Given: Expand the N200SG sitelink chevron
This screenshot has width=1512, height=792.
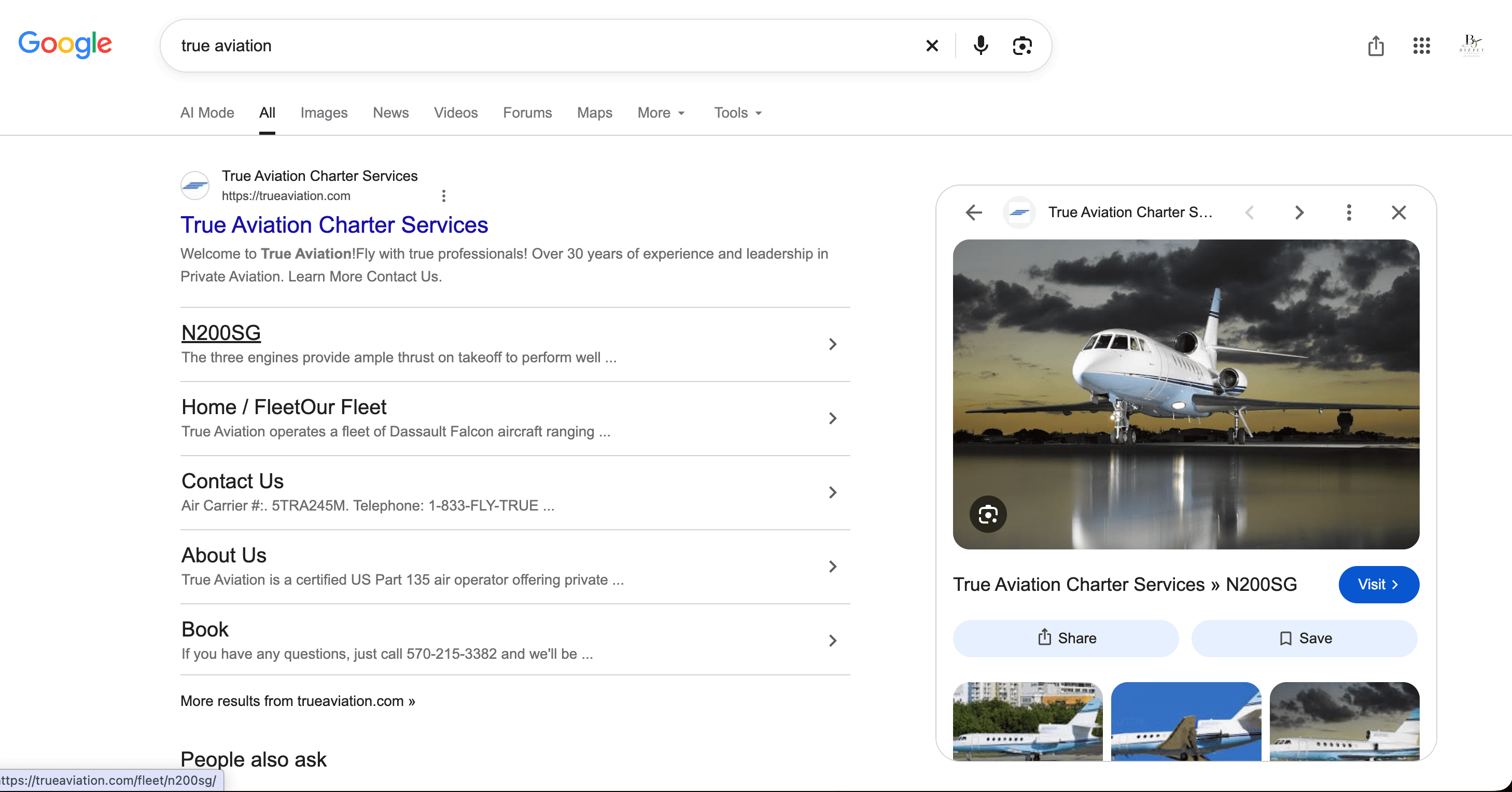Looking at the screenshot, I should pos(832,344).
